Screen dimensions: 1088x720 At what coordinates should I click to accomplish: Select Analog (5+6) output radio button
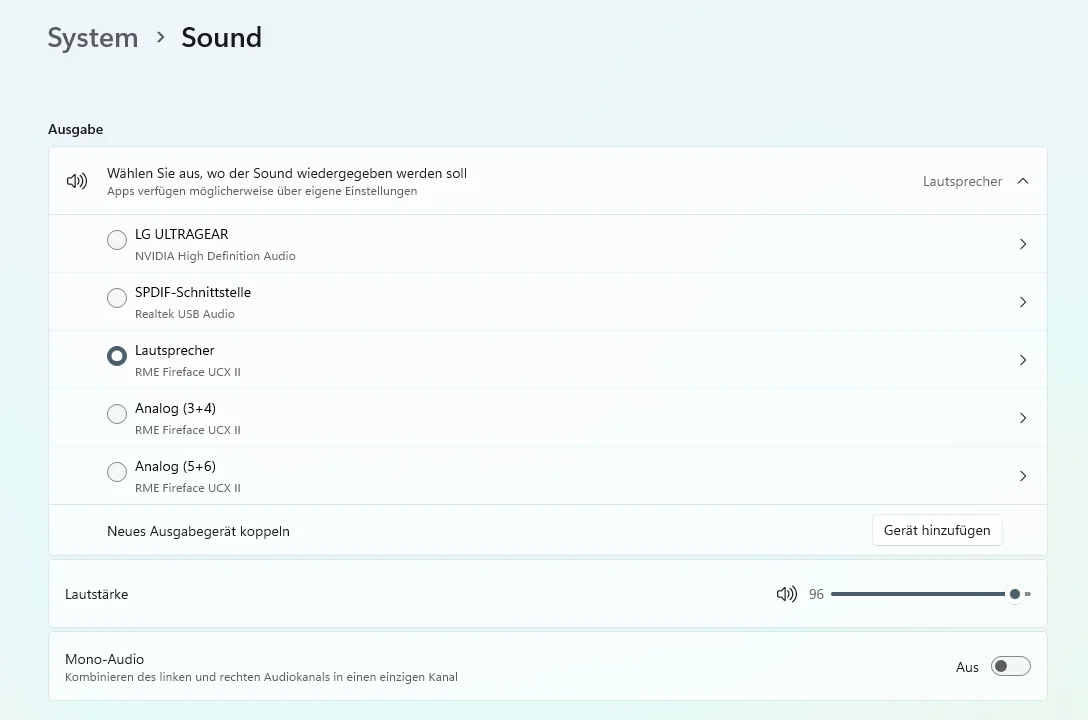pos(117,472)
